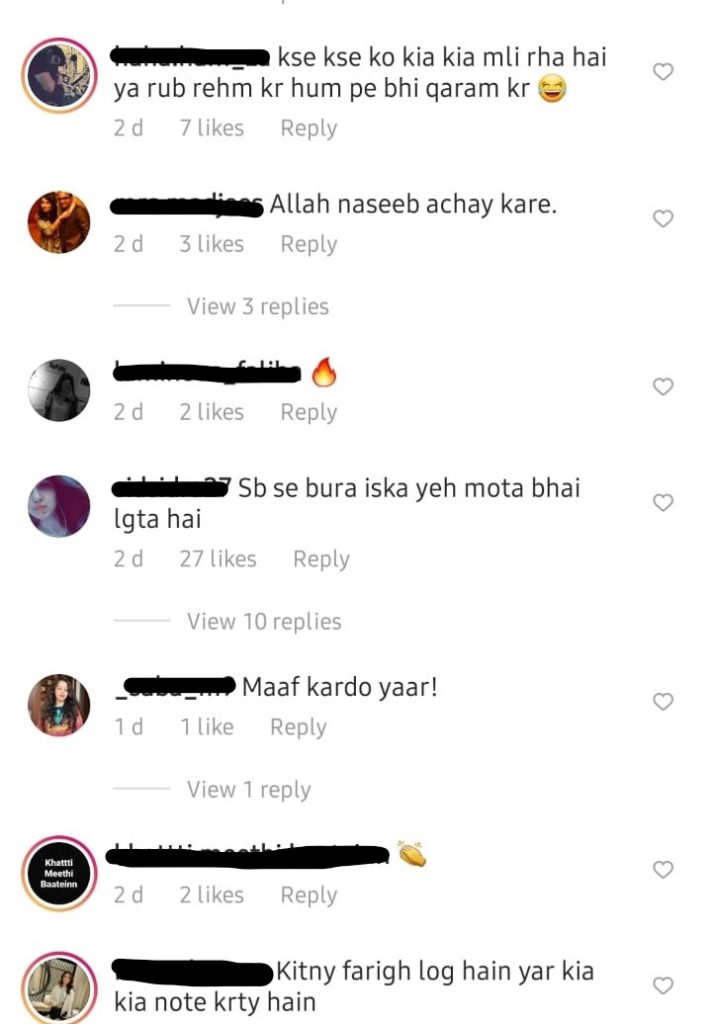Like the 'Allah naseeb achay kare' comment
Screen dimensions: 712x1024
pos(663,218)
